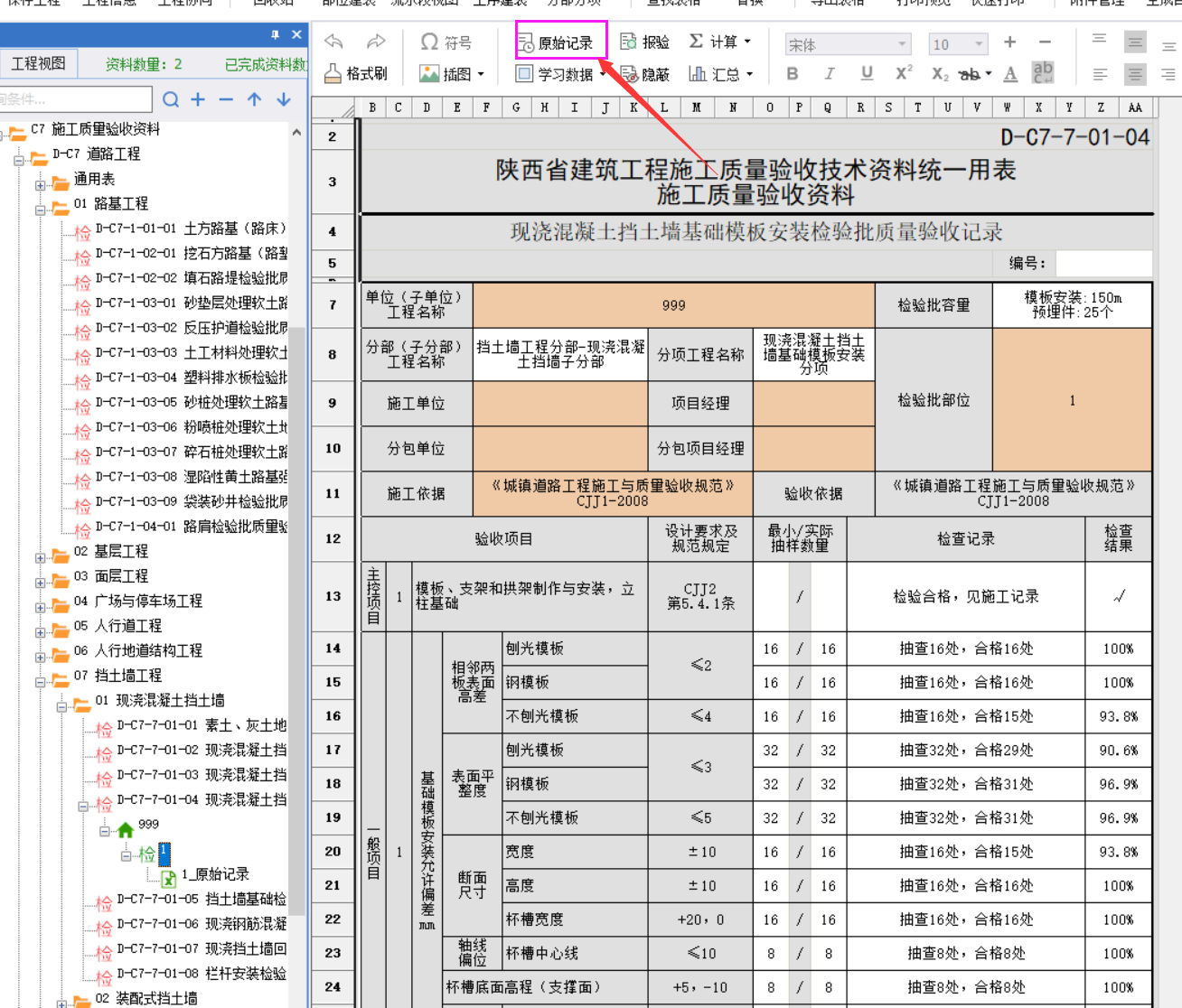
Task: Toggle bold formatting
Action: coord(793,74)
